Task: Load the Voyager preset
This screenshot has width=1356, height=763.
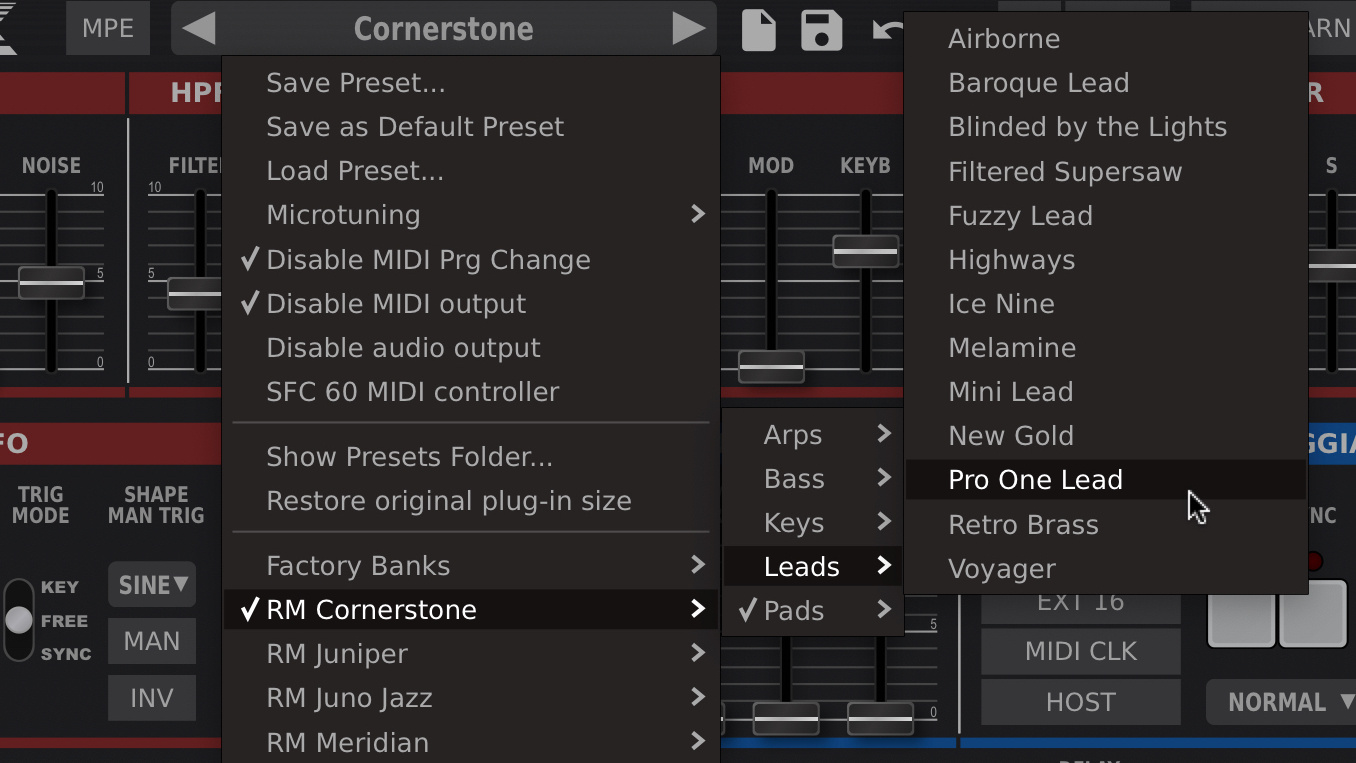Action: click(1106, 569)
